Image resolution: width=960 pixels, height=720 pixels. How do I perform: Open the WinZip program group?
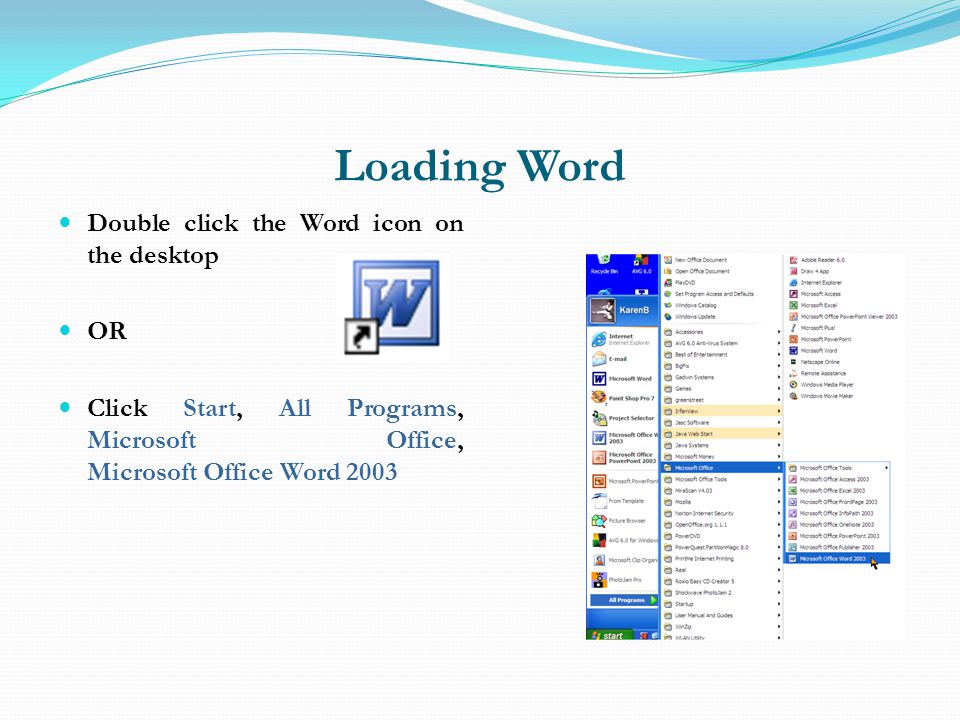point(722,627)
